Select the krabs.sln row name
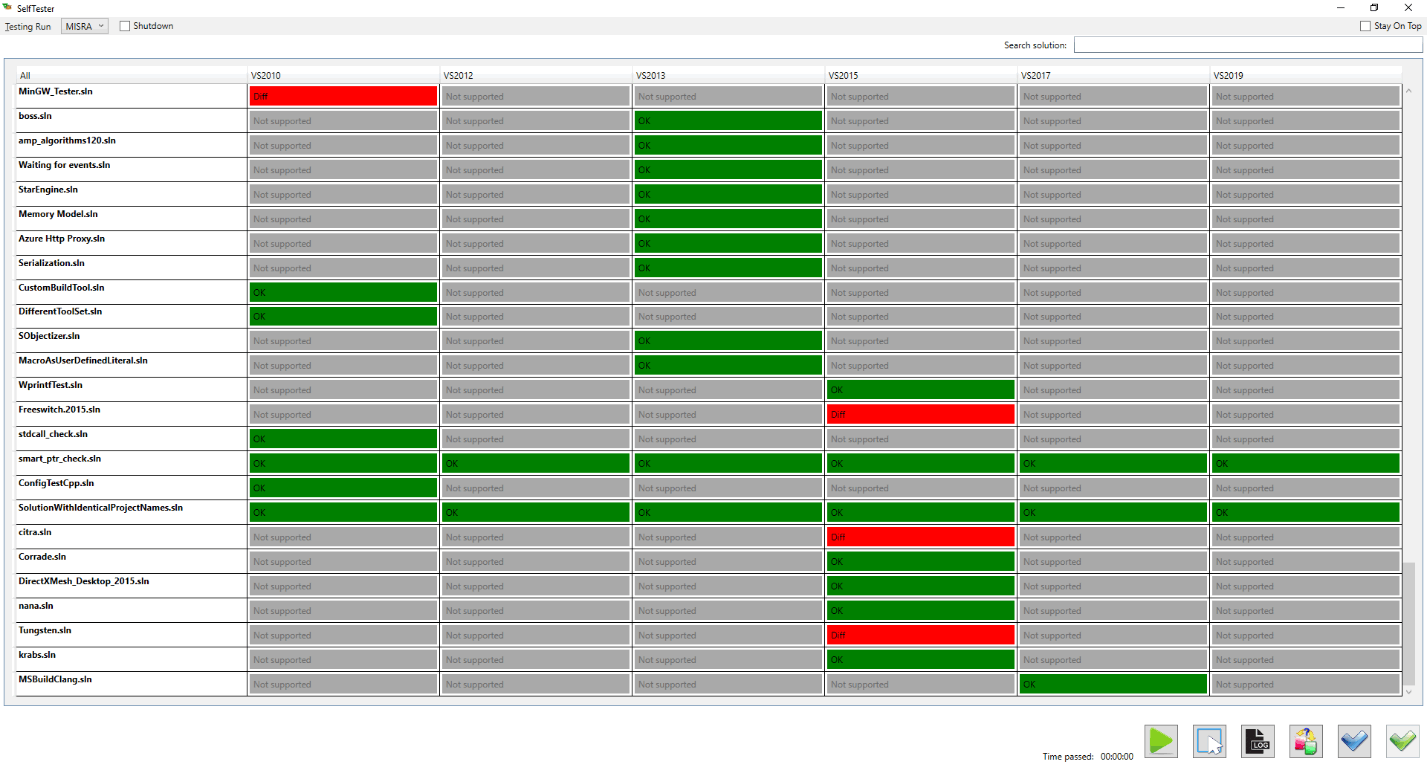This screenshot has height=773, width=1427. (x=38, y=654)
